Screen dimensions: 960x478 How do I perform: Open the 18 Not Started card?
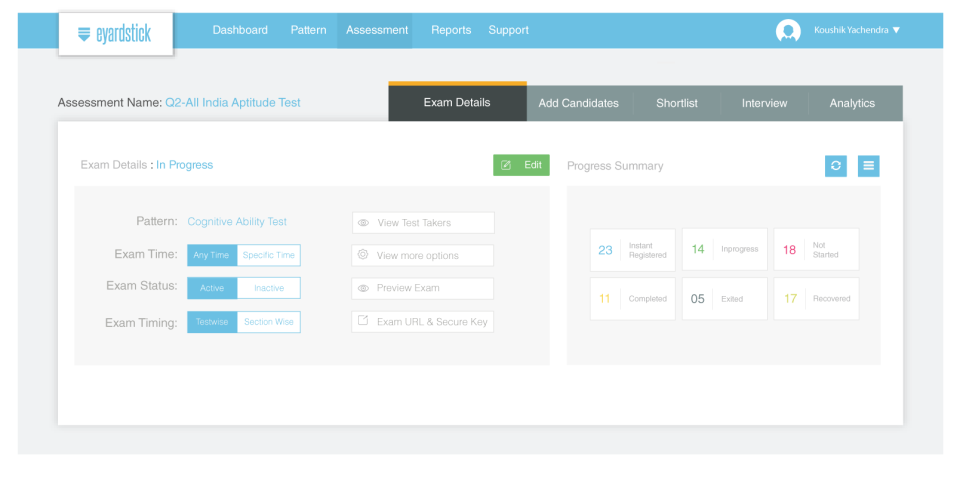(816, 250)
